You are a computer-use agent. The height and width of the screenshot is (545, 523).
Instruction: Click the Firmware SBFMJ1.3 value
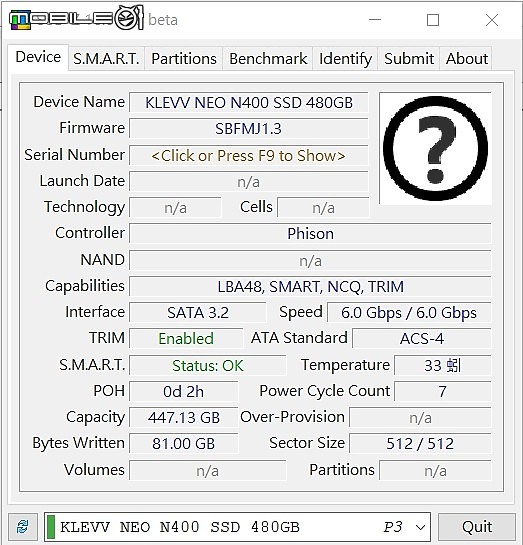[x=248, y=129]
